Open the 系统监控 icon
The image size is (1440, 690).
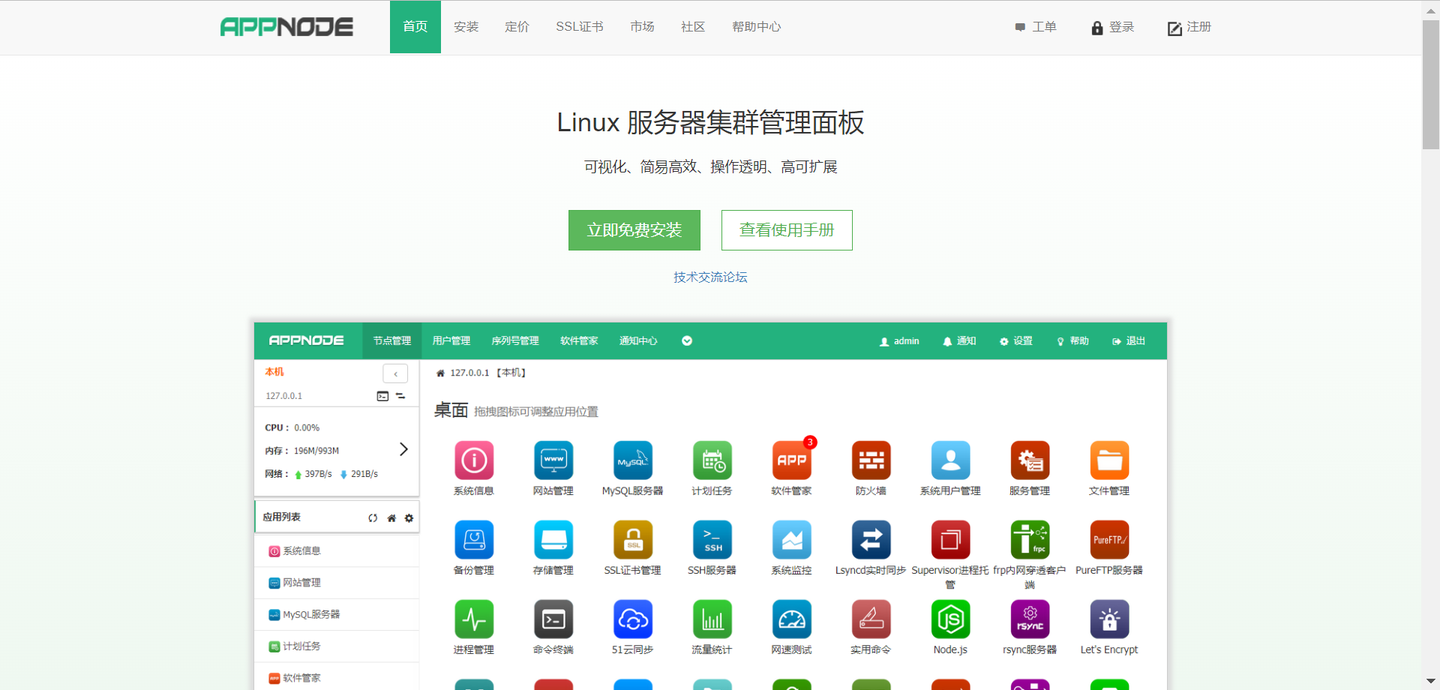pyautogui.click(x=792, y=540)
